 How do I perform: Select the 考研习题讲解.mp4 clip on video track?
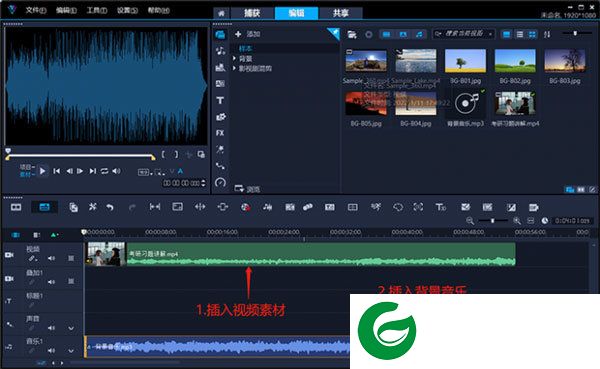(300, 254)
